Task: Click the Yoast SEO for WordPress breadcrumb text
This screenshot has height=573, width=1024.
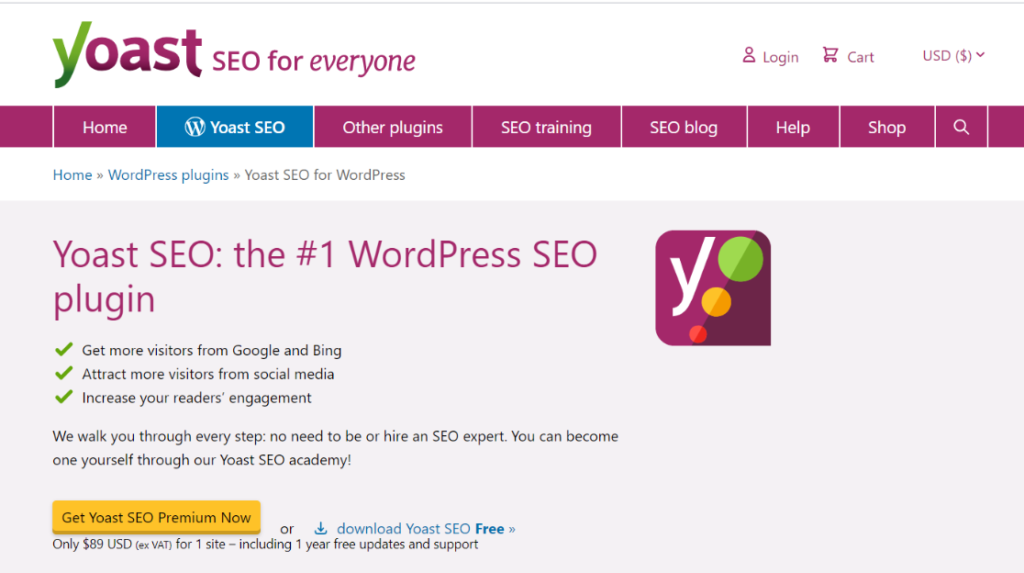Action: (x=325, y=175)
